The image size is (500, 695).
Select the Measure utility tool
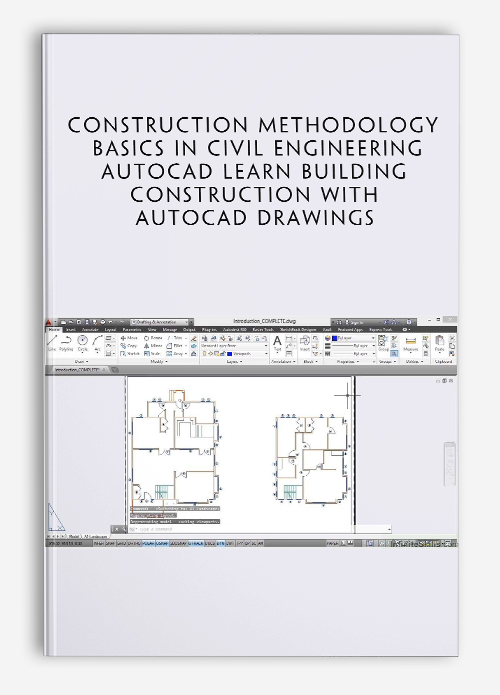tap(411, 344)
